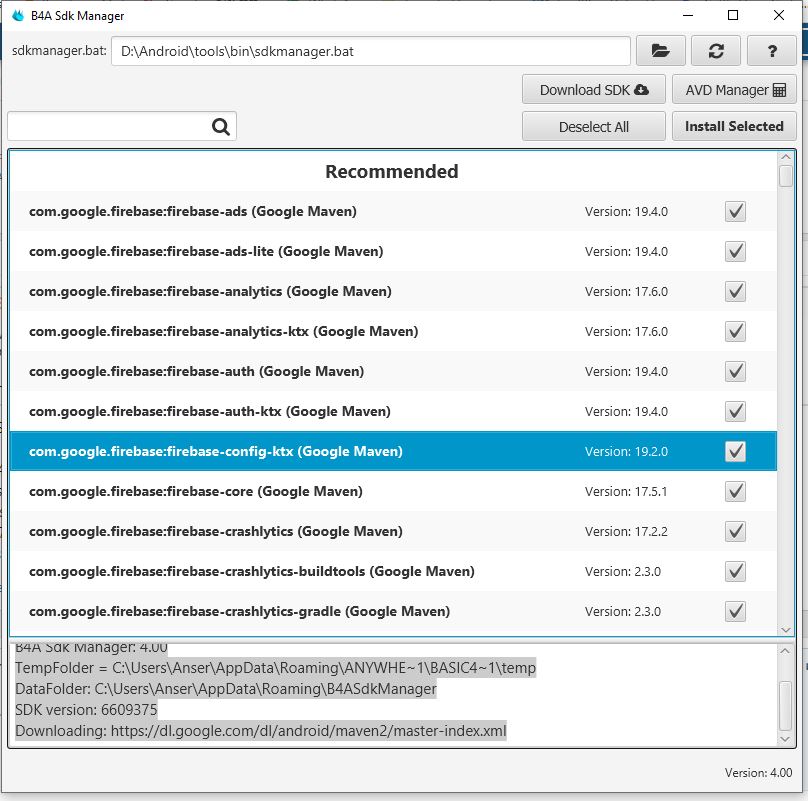Click SDK version: 6609375 log line
The width and height of the screenshot is (808, 801).
point(86,710)
